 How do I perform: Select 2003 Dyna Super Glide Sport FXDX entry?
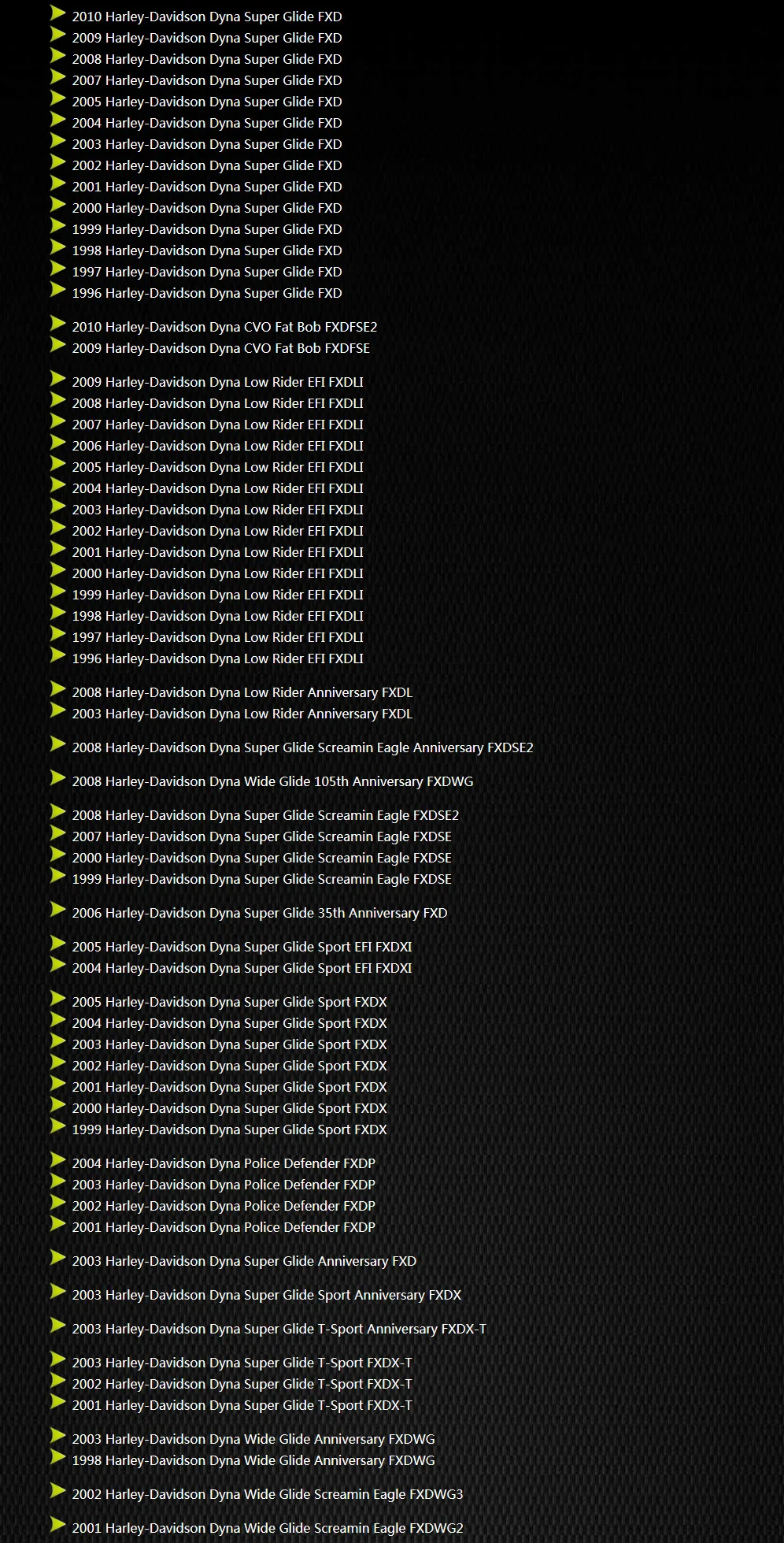[x=230, y=1044]
